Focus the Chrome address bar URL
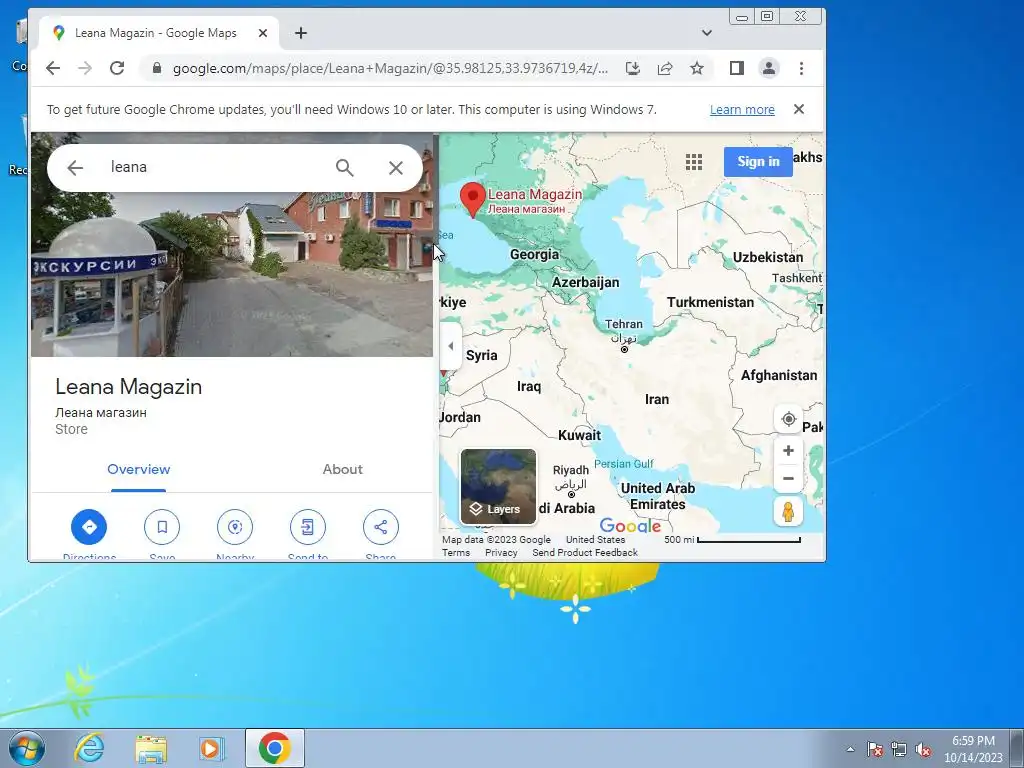The height and width of the screenshot is (768, 1024). point(390,68)
